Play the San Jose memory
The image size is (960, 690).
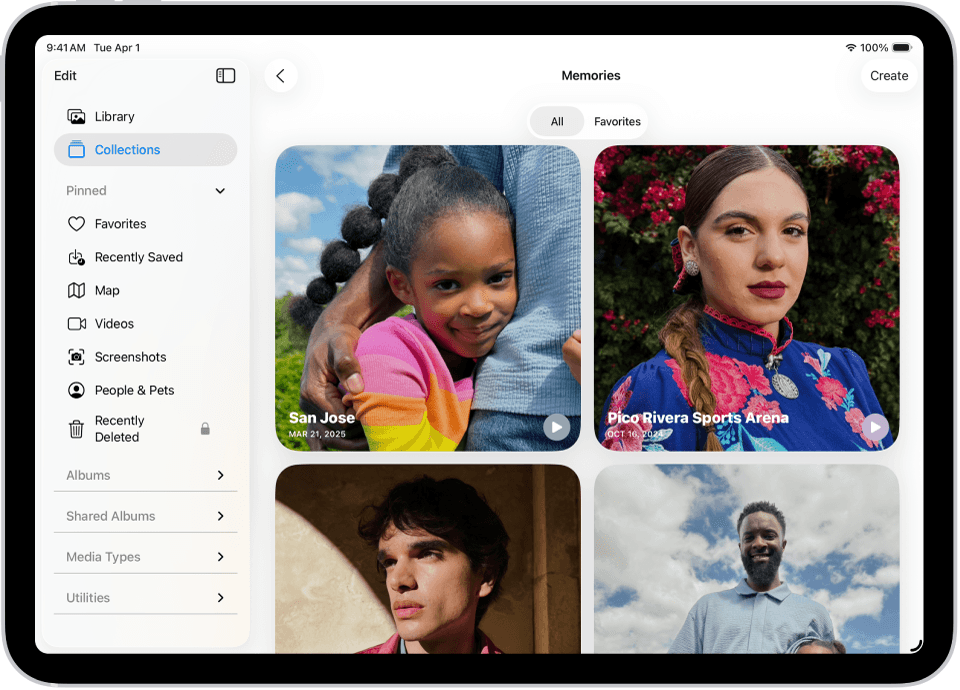pyautogui.click(x=557, y=427)
